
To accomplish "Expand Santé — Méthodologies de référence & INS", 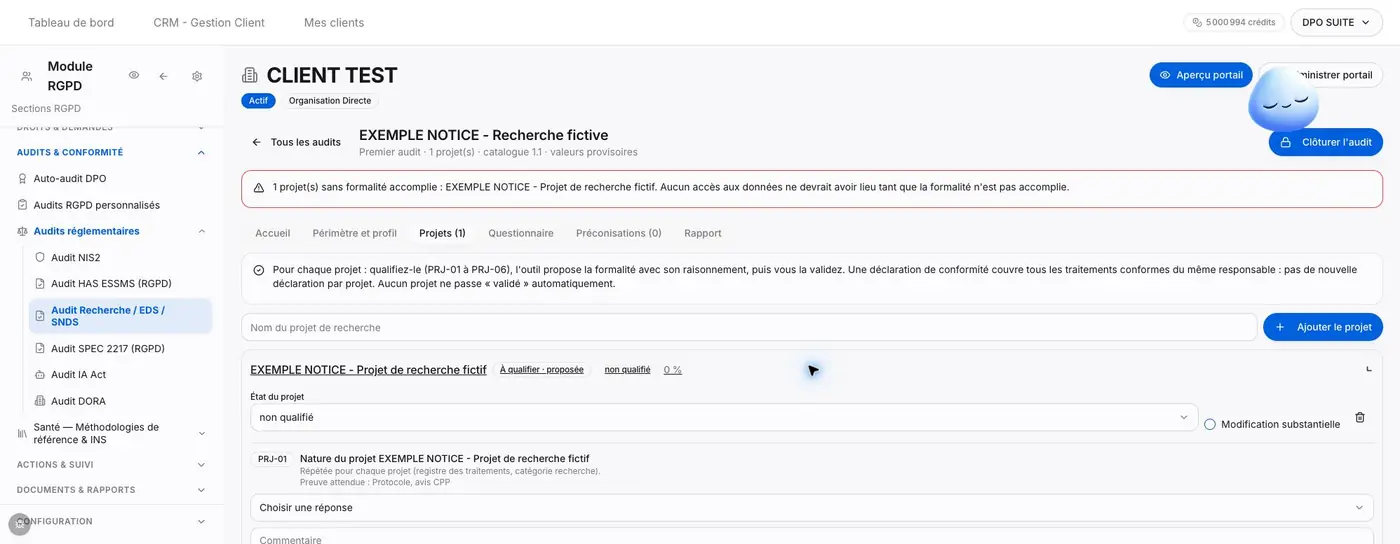I will (x=201, y=433).
